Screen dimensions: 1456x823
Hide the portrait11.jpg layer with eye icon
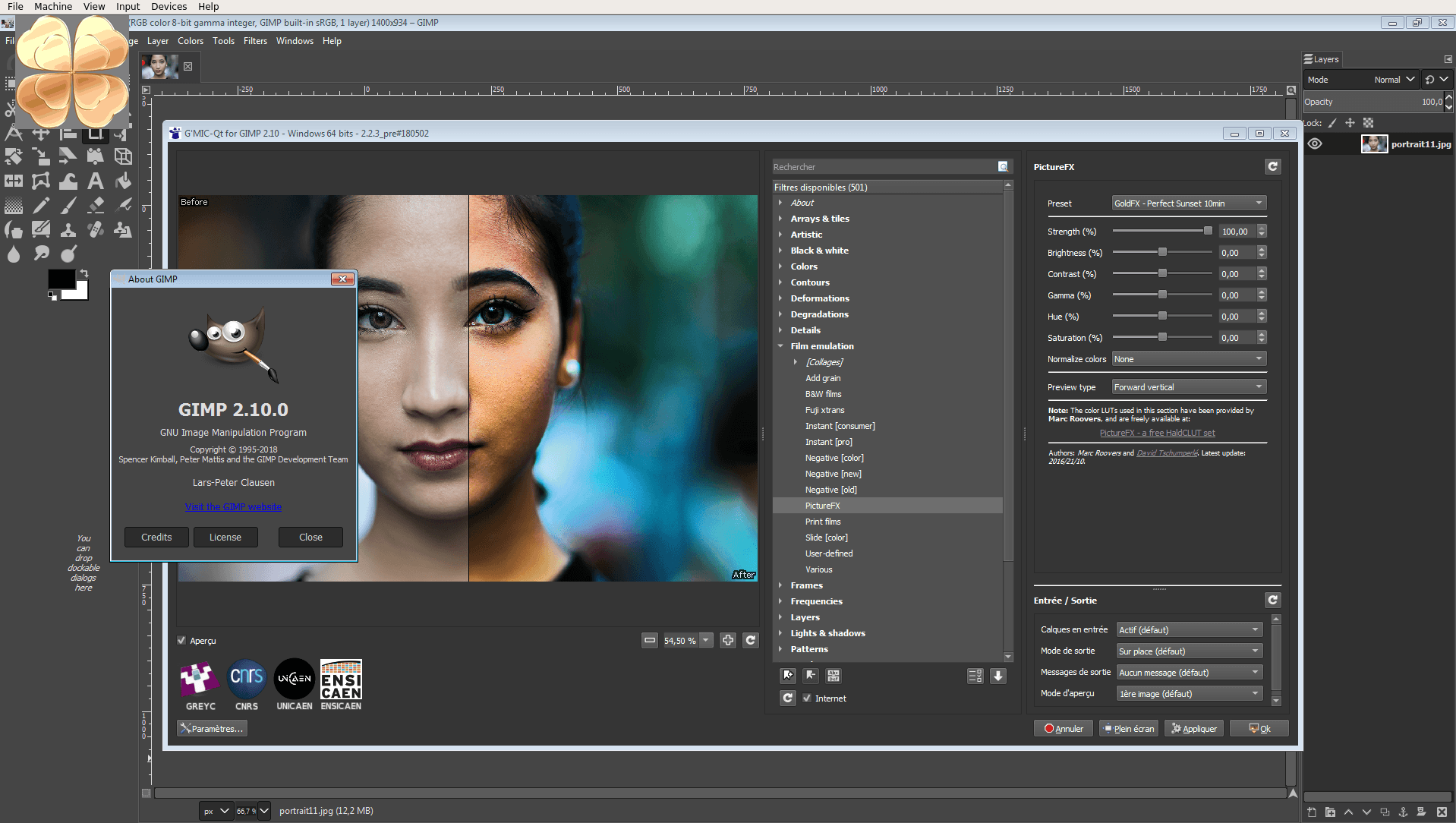click(1315, 143)
